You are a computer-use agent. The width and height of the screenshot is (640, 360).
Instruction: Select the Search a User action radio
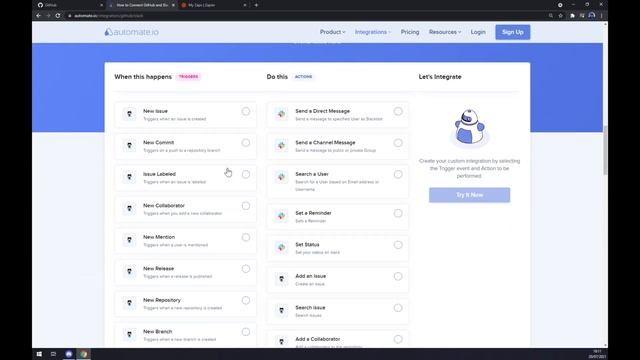pos(398,174)
